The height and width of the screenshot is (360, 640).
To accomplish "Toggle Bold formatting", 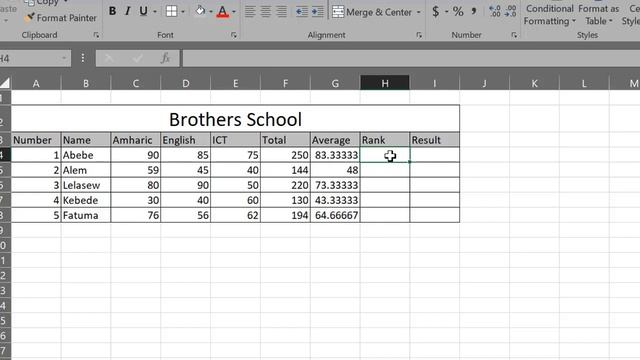I will (112, 11).
